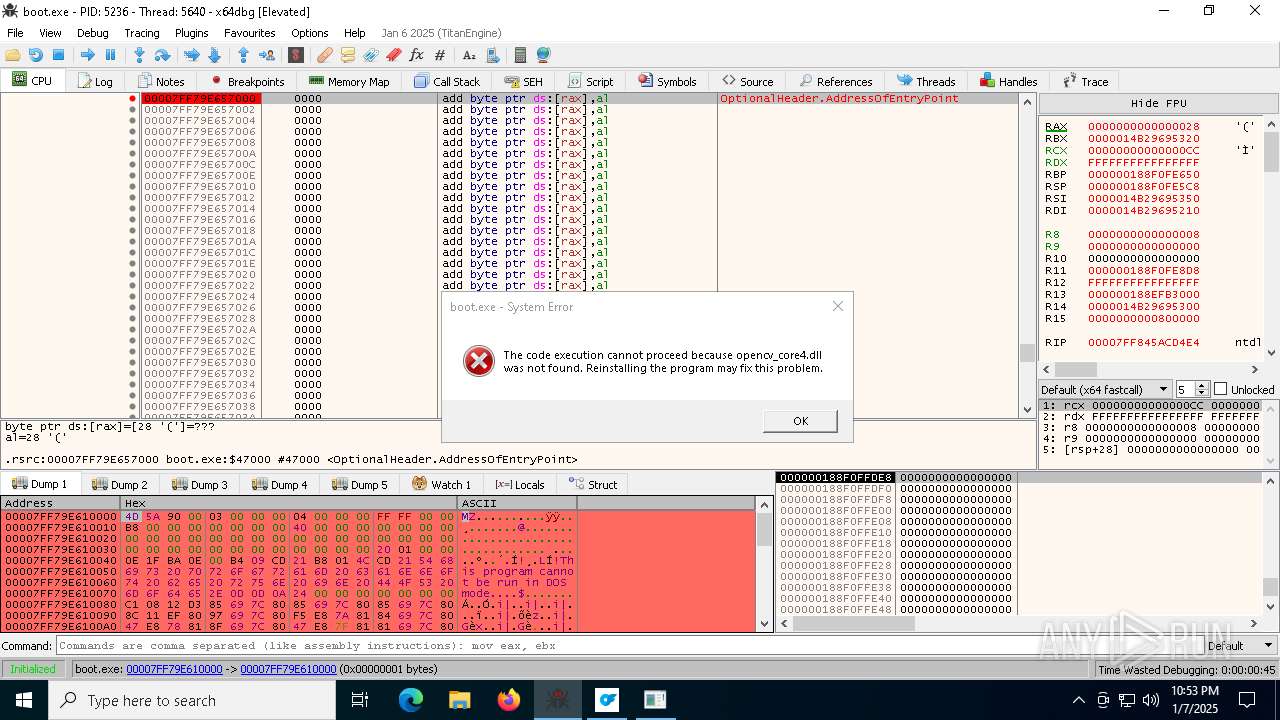Find intermodular calls icon
This screenshot has height=720, width=1280.
(492, 55)
